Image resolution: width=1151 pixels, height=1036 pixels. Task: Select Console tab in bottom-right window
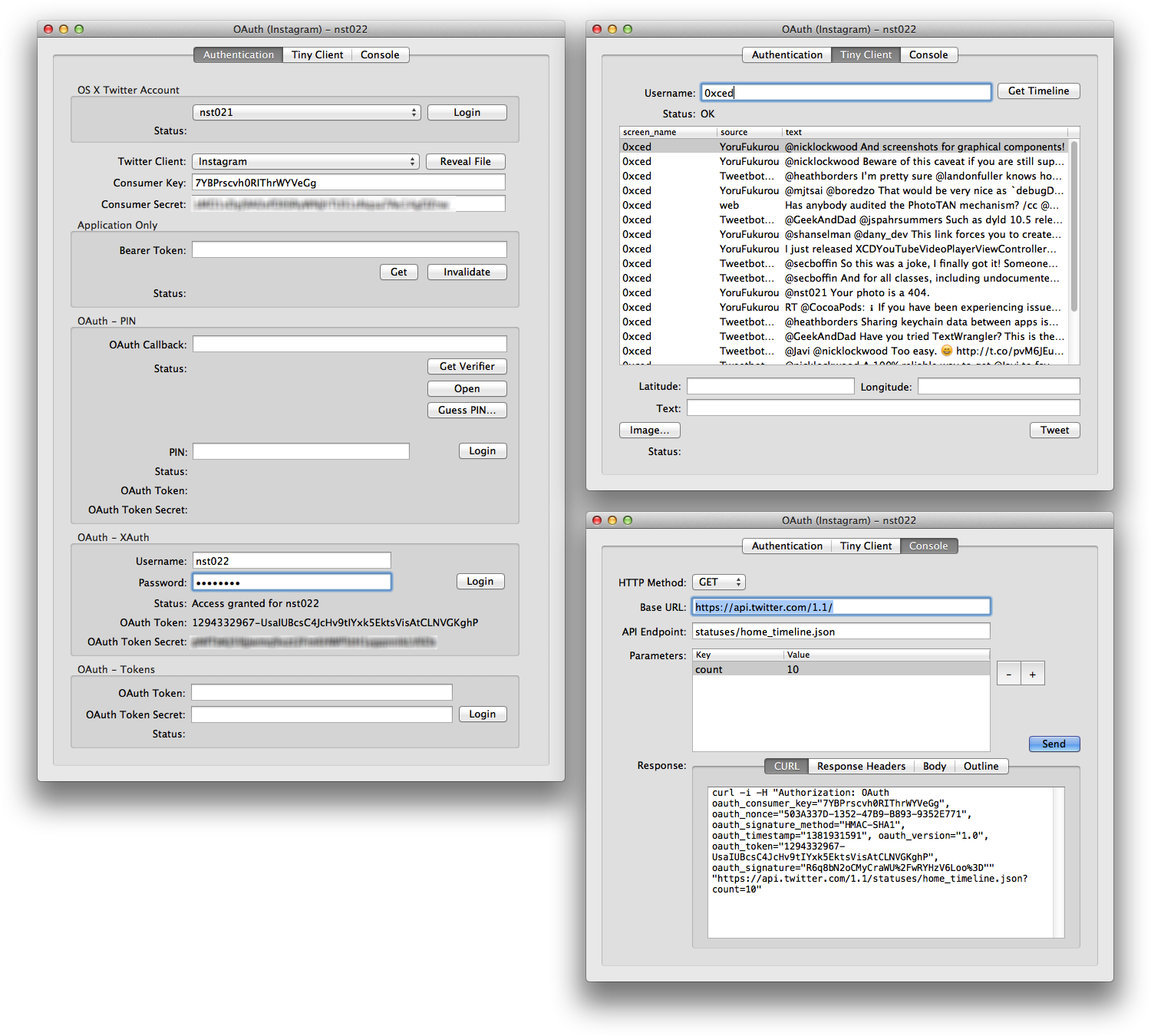[x=928, y=546]
